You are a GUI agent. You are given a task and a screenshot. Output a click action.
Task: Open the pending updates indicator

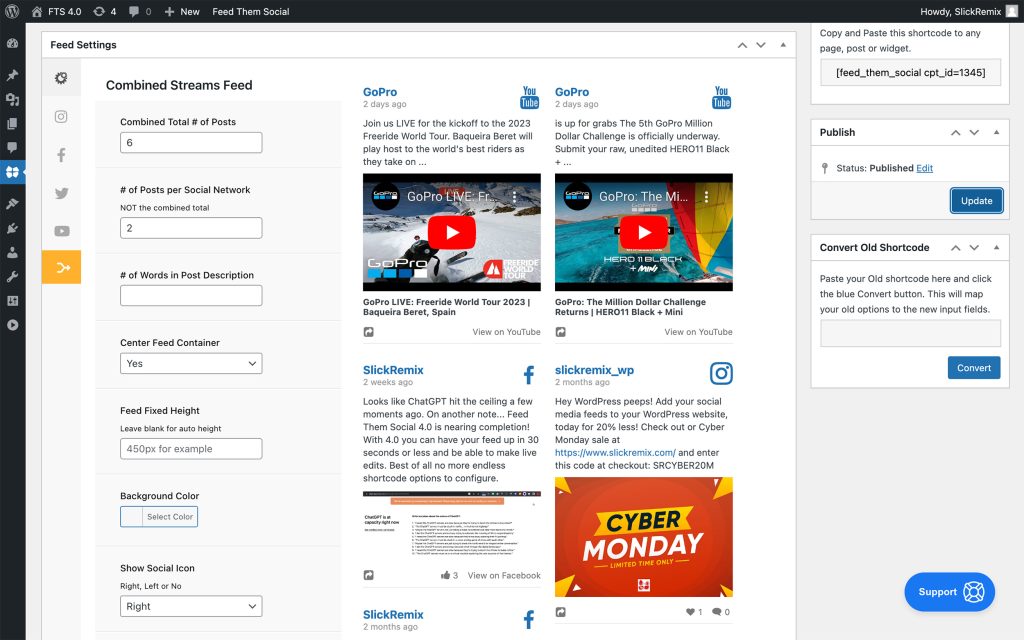[x=104, y=11]
